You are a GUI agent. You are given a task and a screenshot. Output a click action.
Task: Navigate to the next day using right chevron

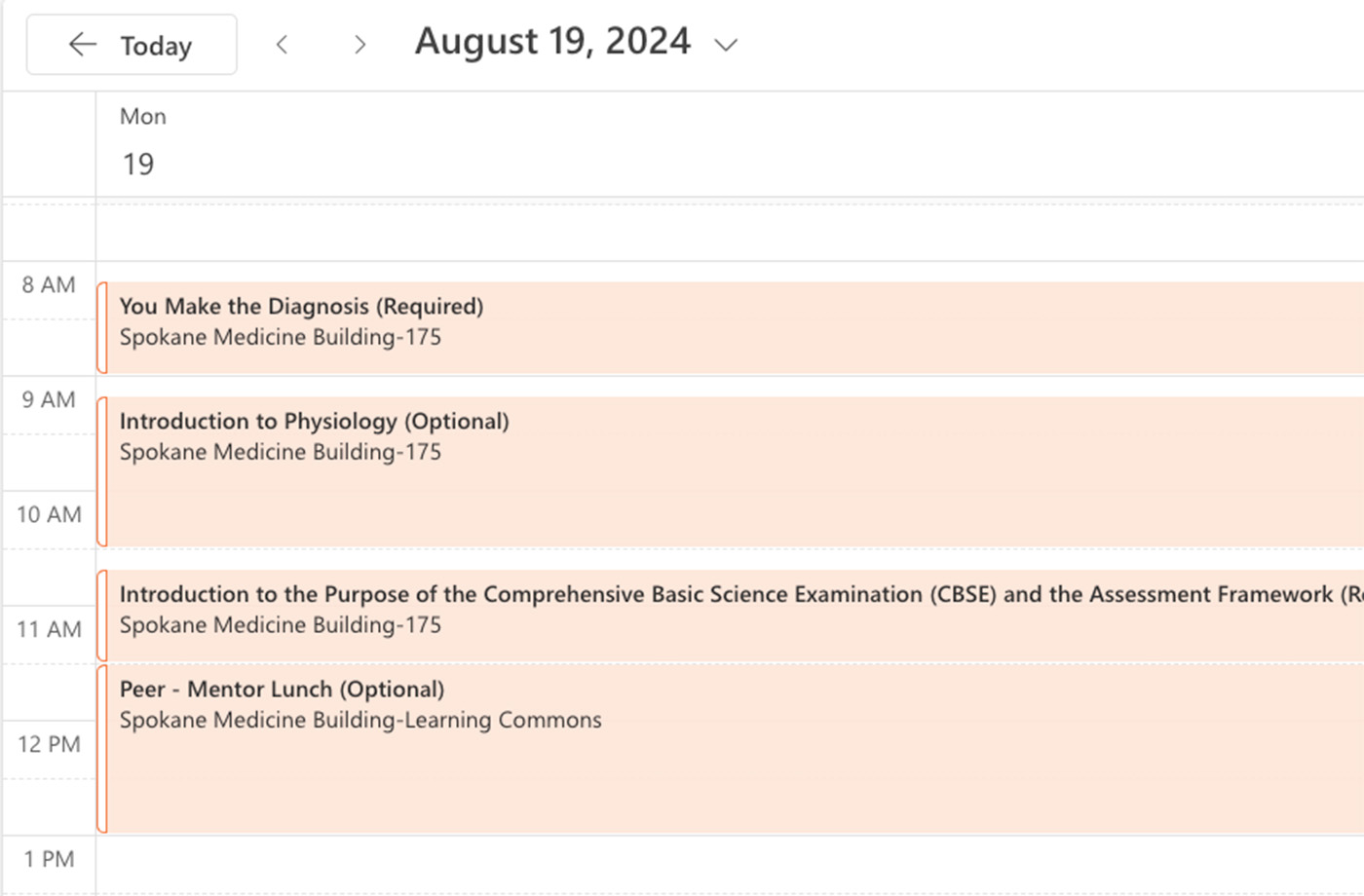tap(360, 44)
